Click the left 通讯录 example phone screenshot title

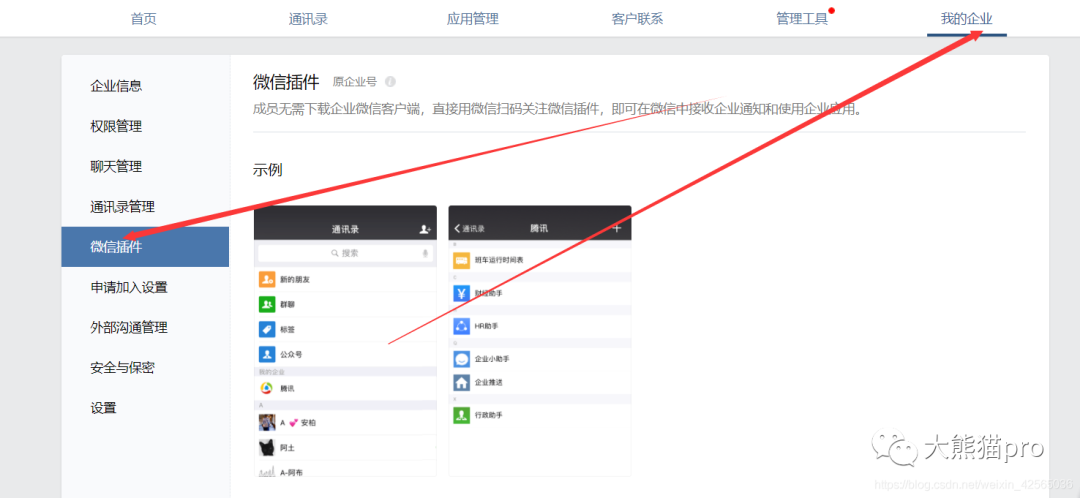coord(345,229)
